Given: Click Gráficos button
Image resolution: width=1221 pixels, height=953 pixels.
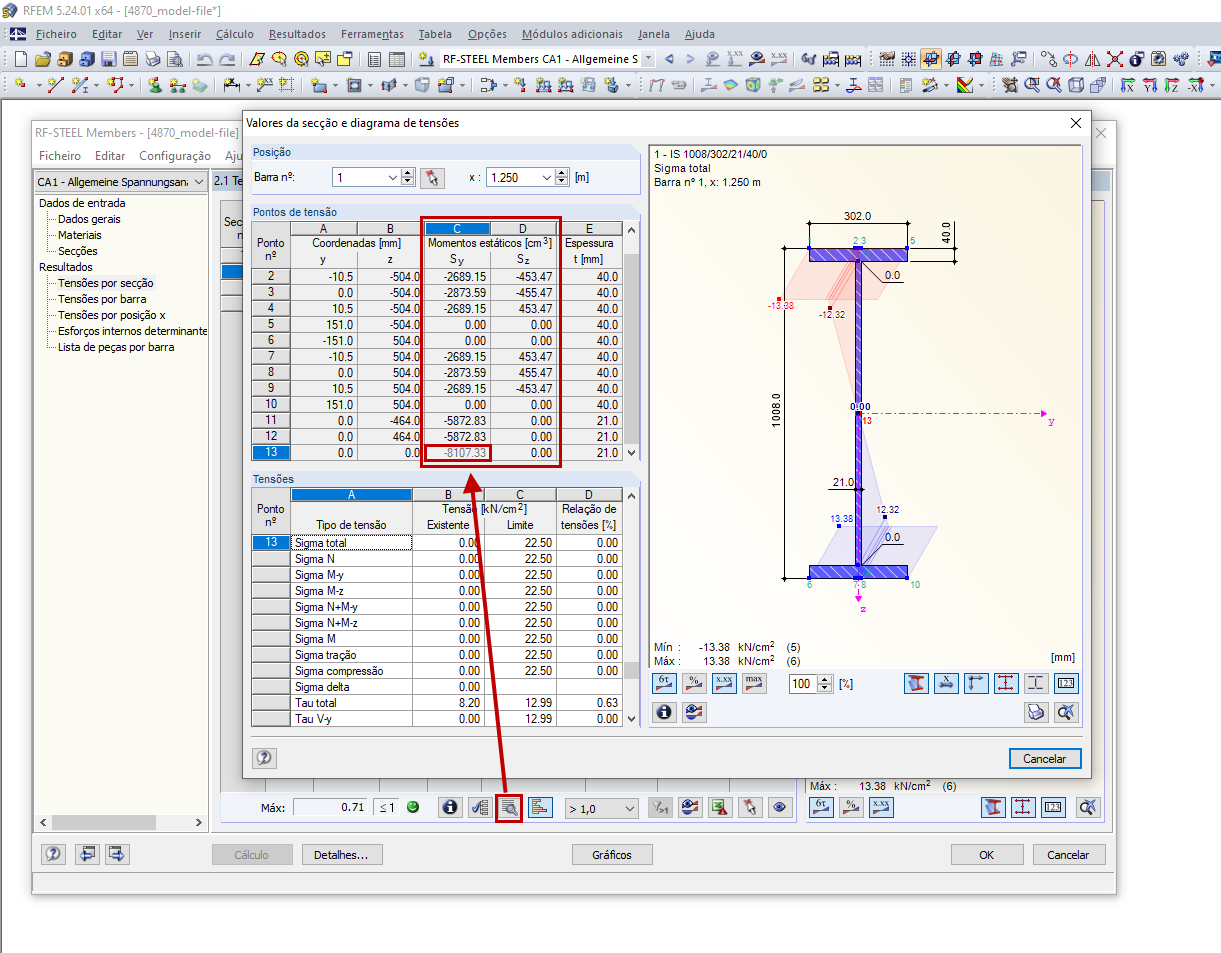Looking at the screenshot, I should [x=612, y=855].
